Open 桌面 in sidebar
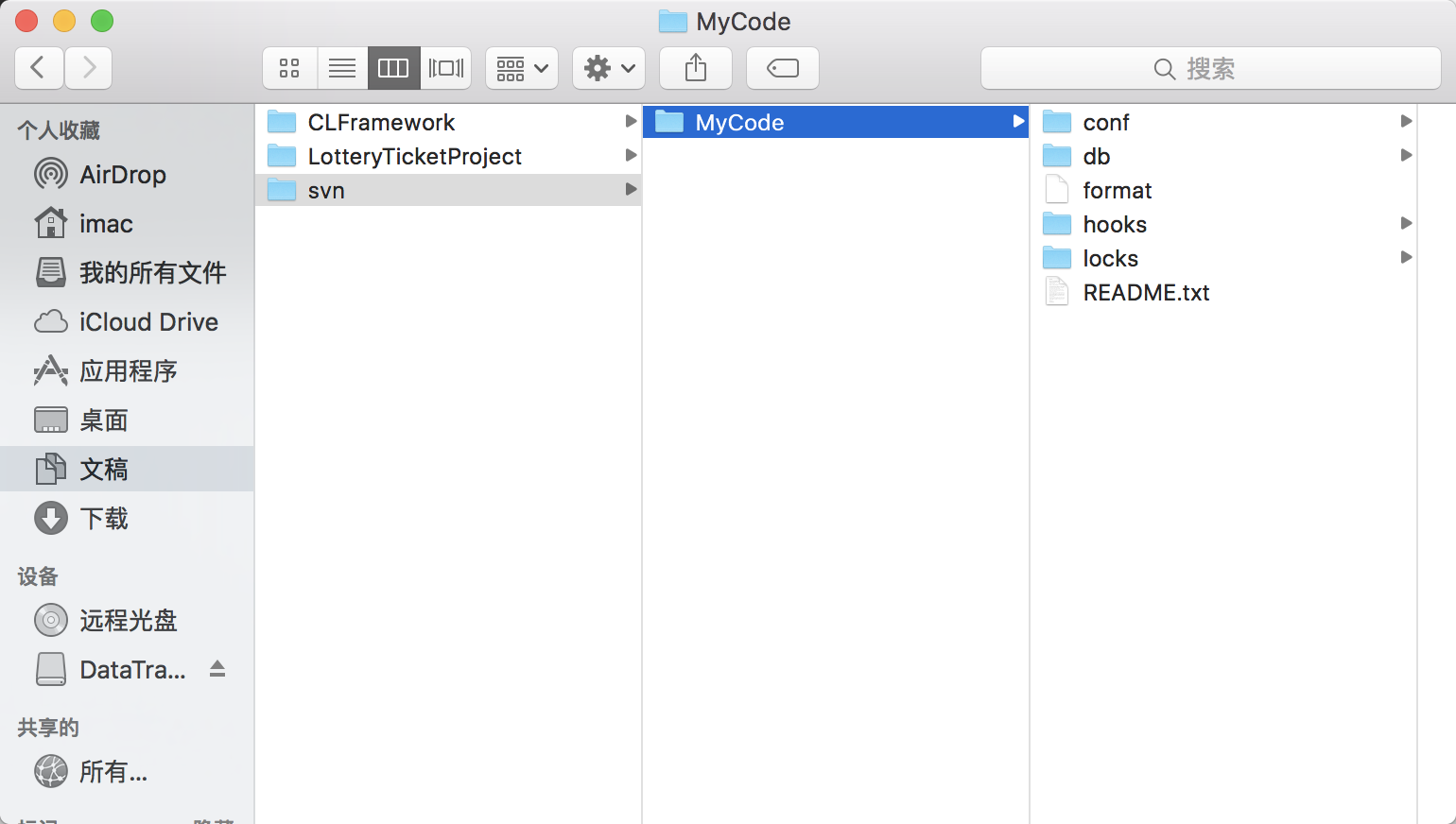Screen dimensions: 1456x824 click(127, 420)
